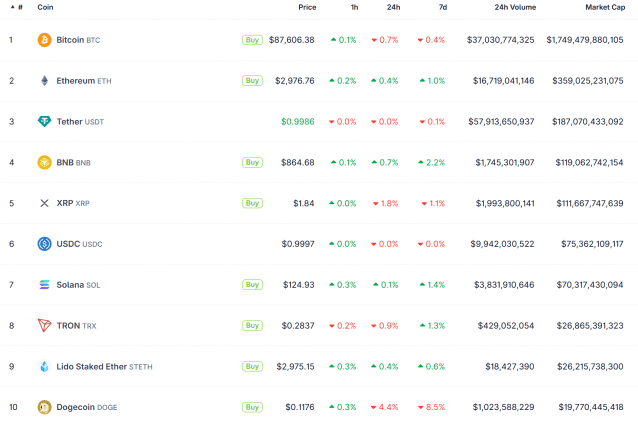This screenshot has width=638, height=423.
Task: Sort by the 24h Volume column header
Action: point(514,7)
